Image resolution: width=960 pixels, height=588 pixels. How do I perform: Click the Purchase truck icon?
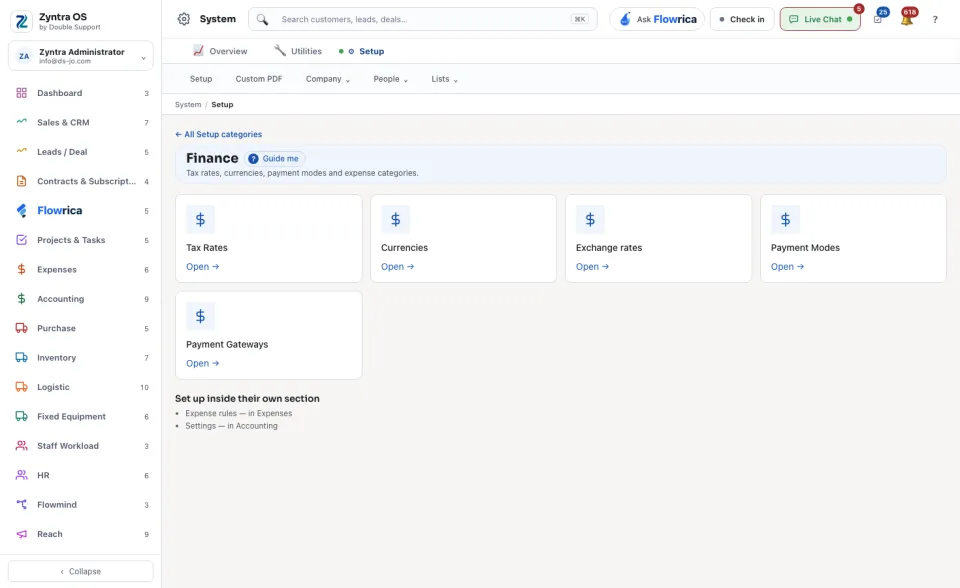pos(21,328)
